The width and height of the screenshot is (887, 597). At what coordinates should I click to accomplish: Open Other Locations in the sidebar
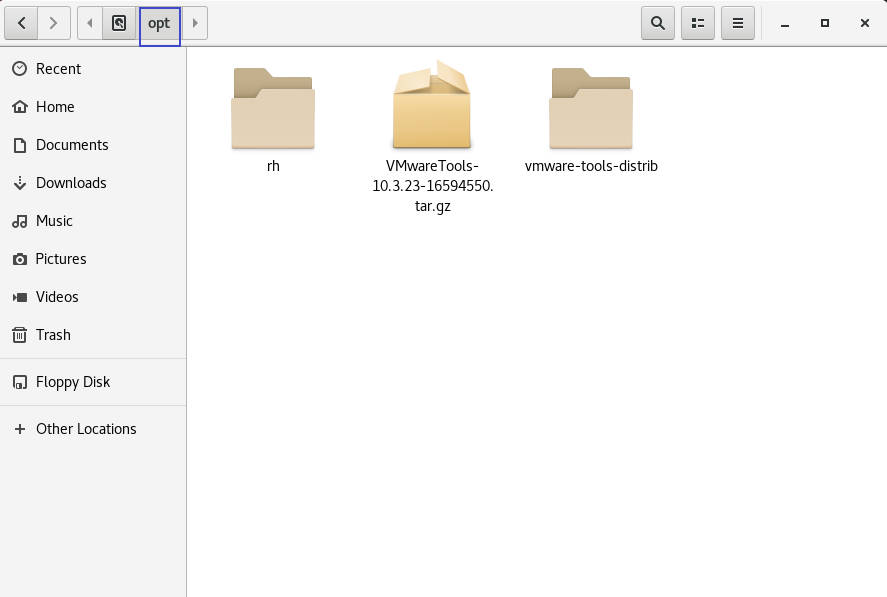coord(93,429)
